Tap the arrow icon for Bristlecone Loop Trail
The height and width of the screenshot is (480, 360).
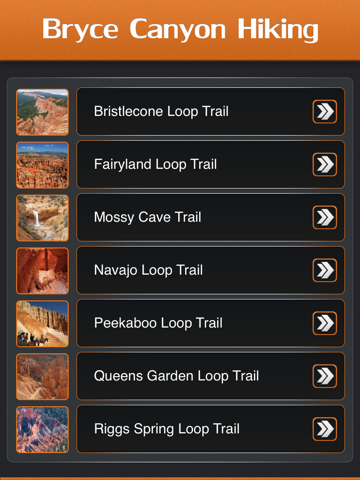tap(324, 112)
